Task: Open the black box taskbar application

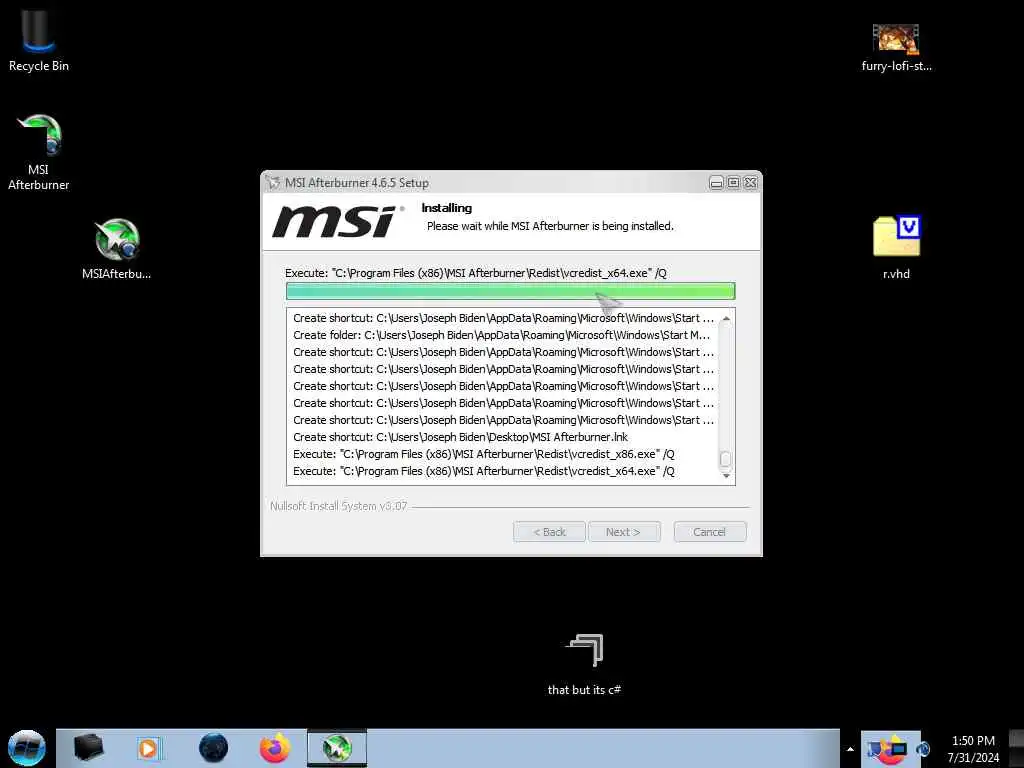Action: 88,748
